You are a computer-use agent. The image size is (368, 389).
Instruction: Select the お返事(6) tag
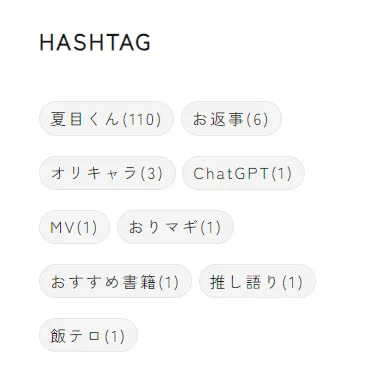pyautogui.click(x=231, y=119)
